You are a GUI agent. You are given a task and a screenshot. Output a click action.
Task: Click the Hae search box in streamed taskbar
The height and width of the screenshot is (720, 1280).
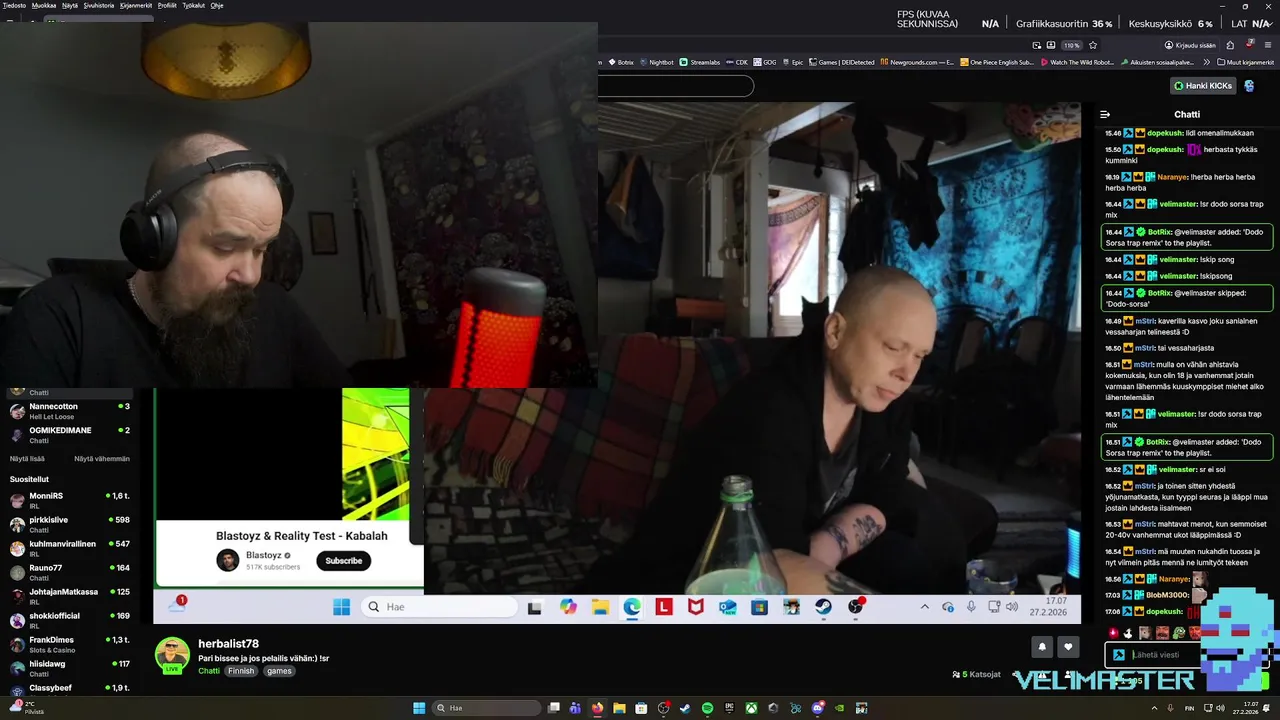[x=439, y=607]
